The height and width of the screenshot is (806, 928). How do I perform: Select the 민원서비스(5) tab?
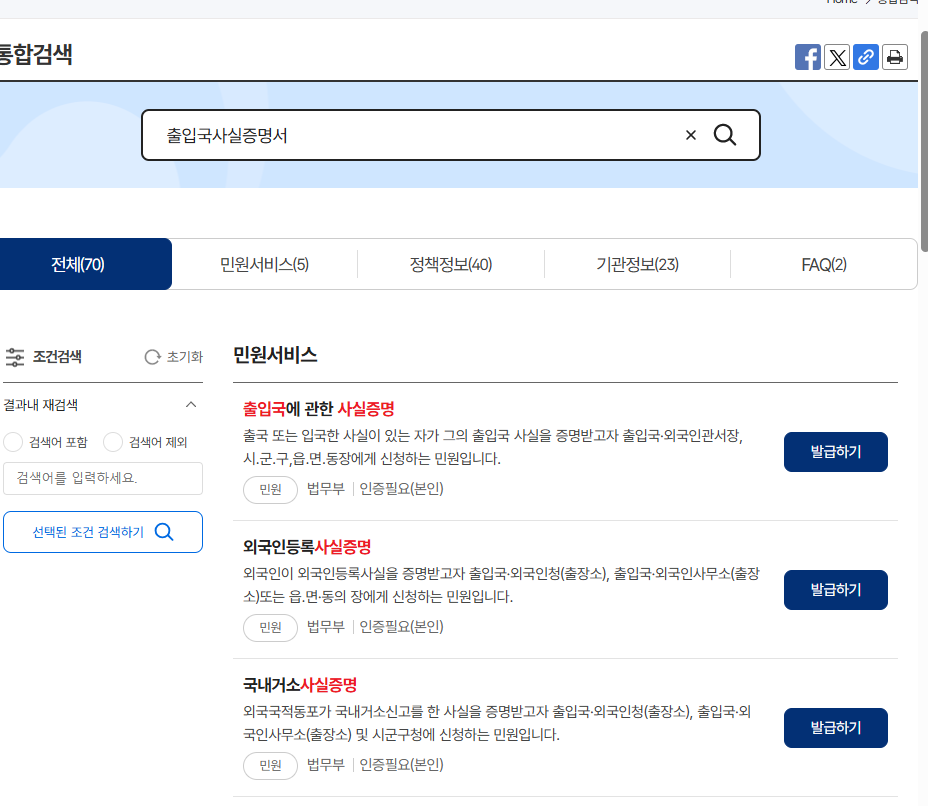(x=265, y=263)
